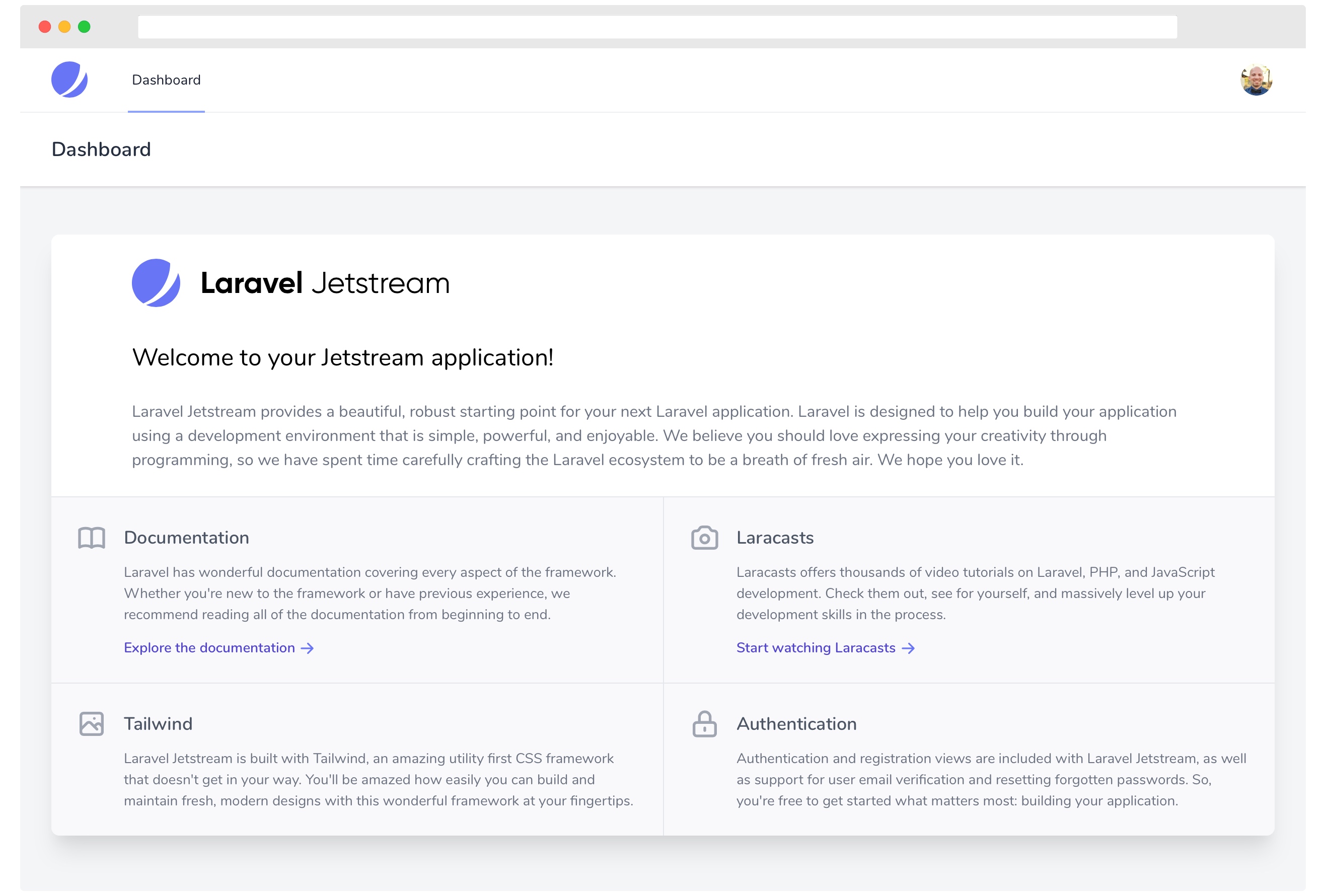
Task: Minimize the window with the yellow button
Action: coord(64,27)
